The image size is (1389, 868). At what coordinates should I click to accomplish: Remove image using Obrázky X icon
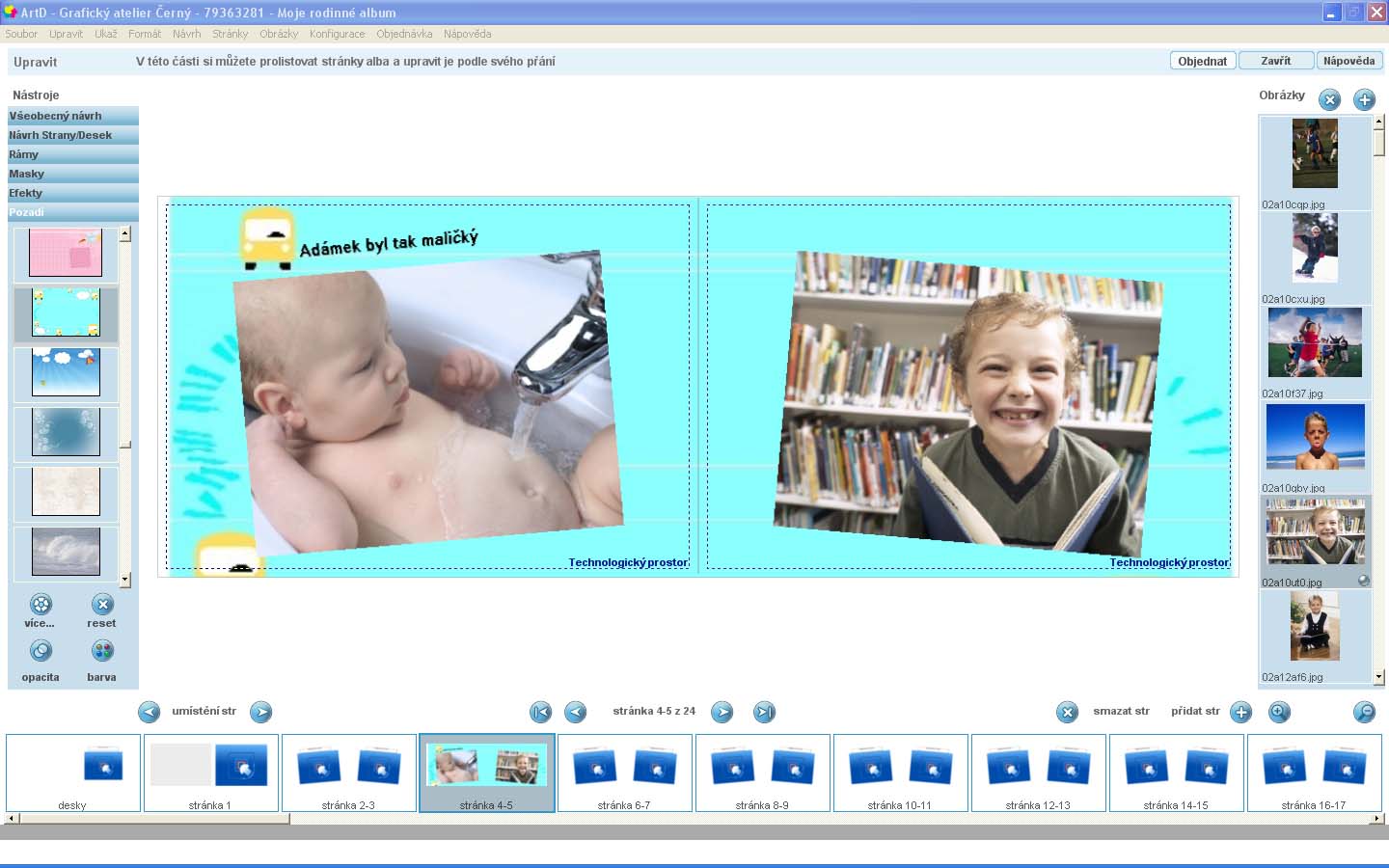(1329, 99)
